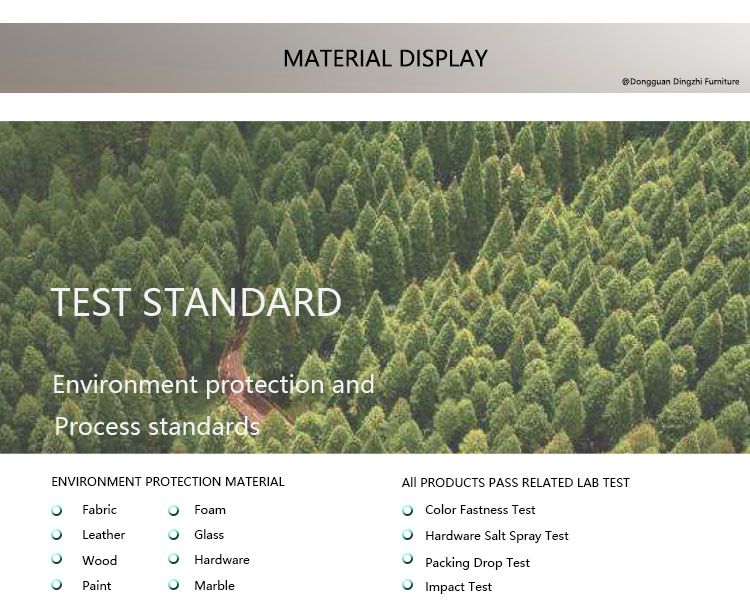Select the Marble material label
750x612 pixels.
point(214,586)
